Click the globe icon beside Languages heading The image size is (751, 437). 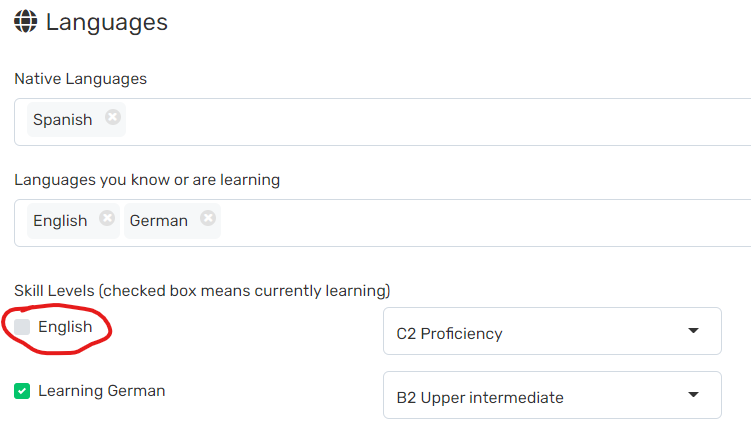point(26,22)
